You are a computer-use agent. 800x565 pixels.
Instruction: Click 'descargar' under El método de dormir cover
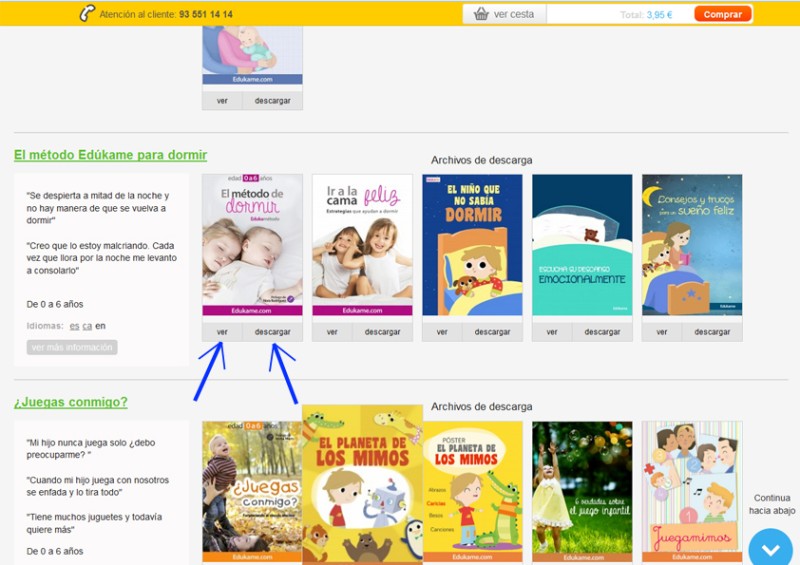click(x=272, y=332)
